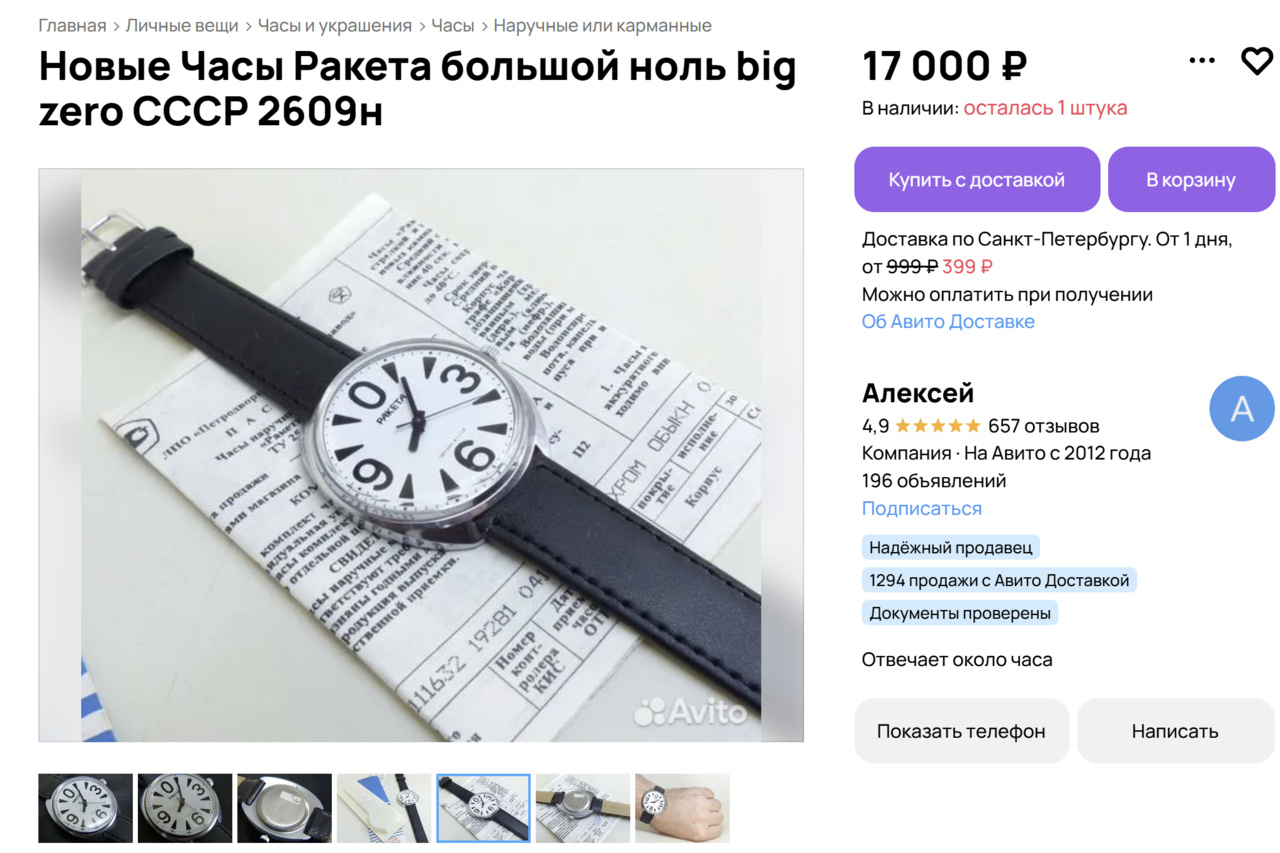Message the seller via Написать
1280x853 pixels.
tap(1175, 731)
